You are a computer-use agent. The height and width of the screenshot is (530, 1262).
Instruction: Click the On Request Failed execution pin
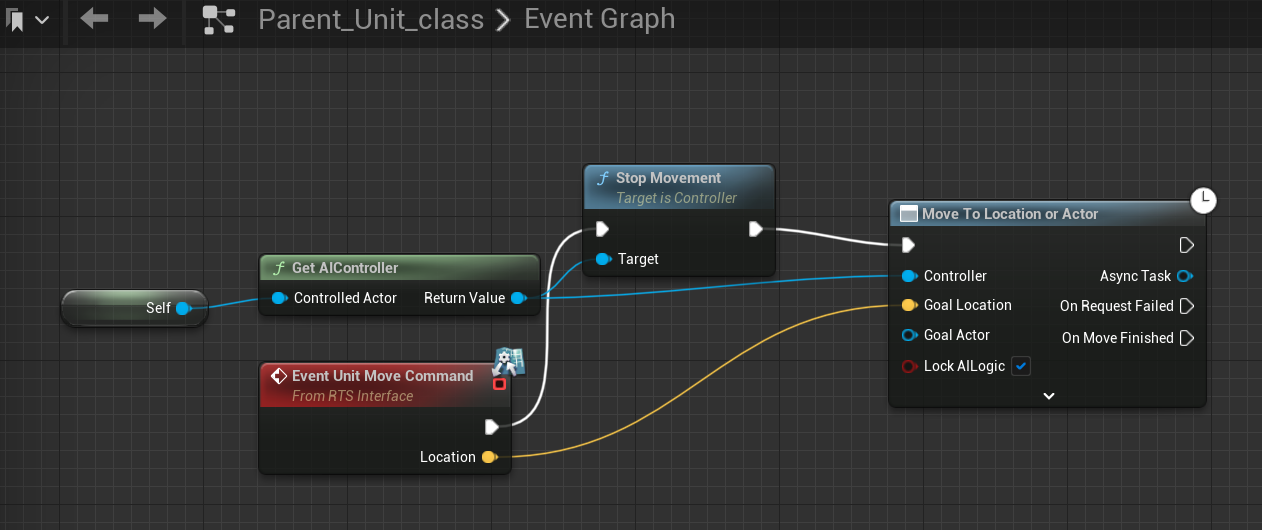pos(1186,306)
